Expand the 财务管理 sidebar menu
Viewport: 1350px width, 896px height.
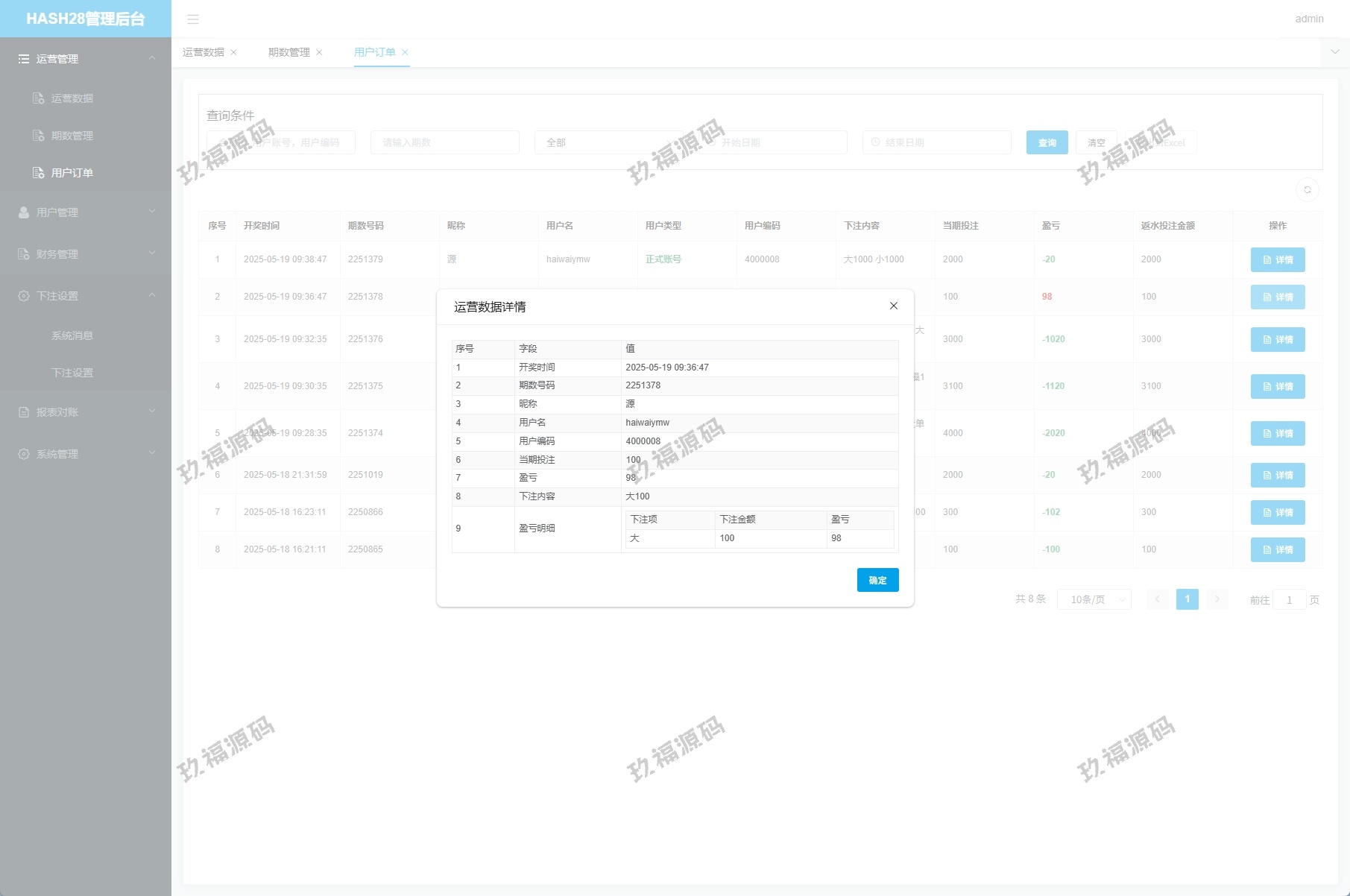pos(86,254)
